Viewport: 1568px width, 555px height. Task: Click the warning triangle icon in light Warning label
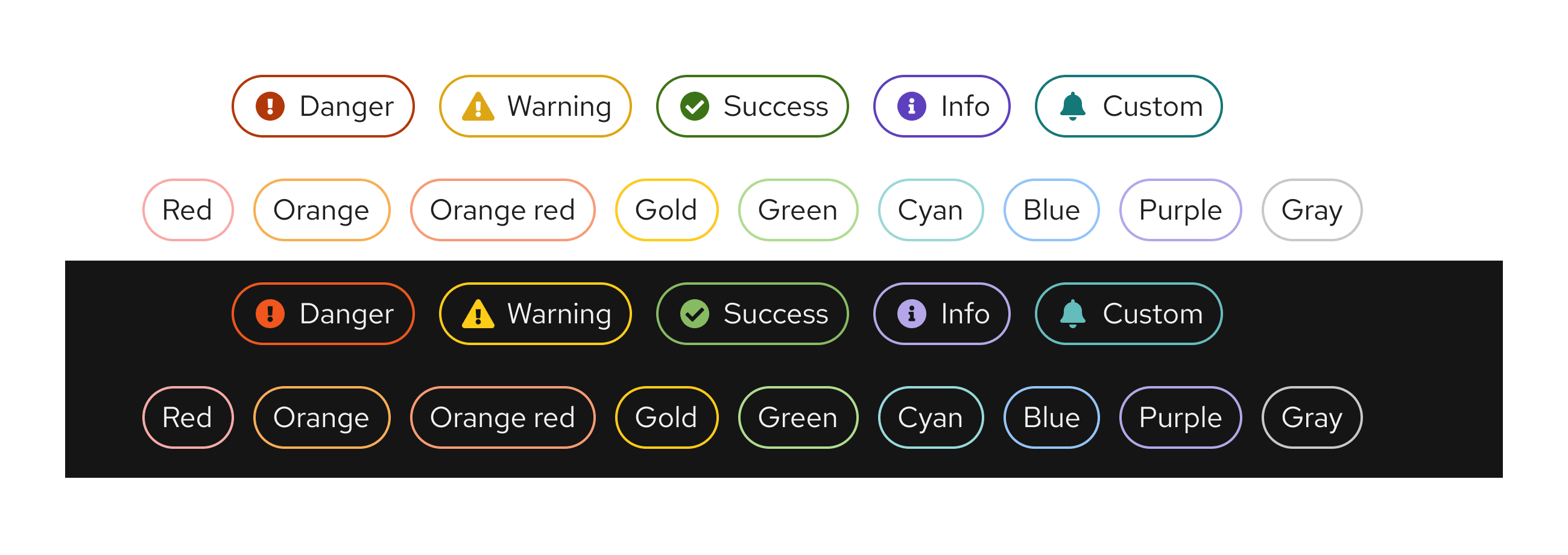478,107
